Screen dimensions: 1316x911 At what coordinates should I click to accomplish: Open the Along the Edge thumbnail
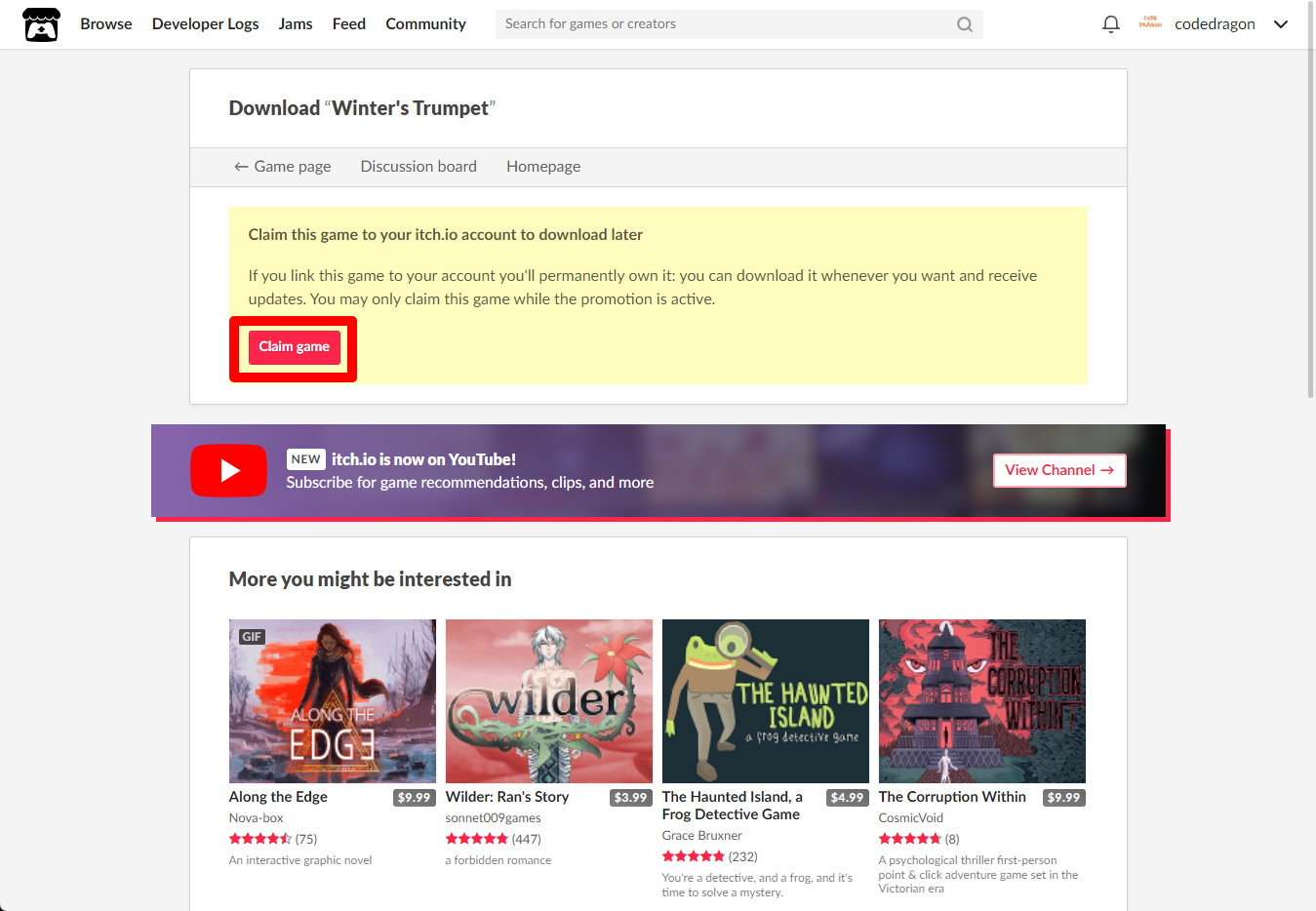333,701
